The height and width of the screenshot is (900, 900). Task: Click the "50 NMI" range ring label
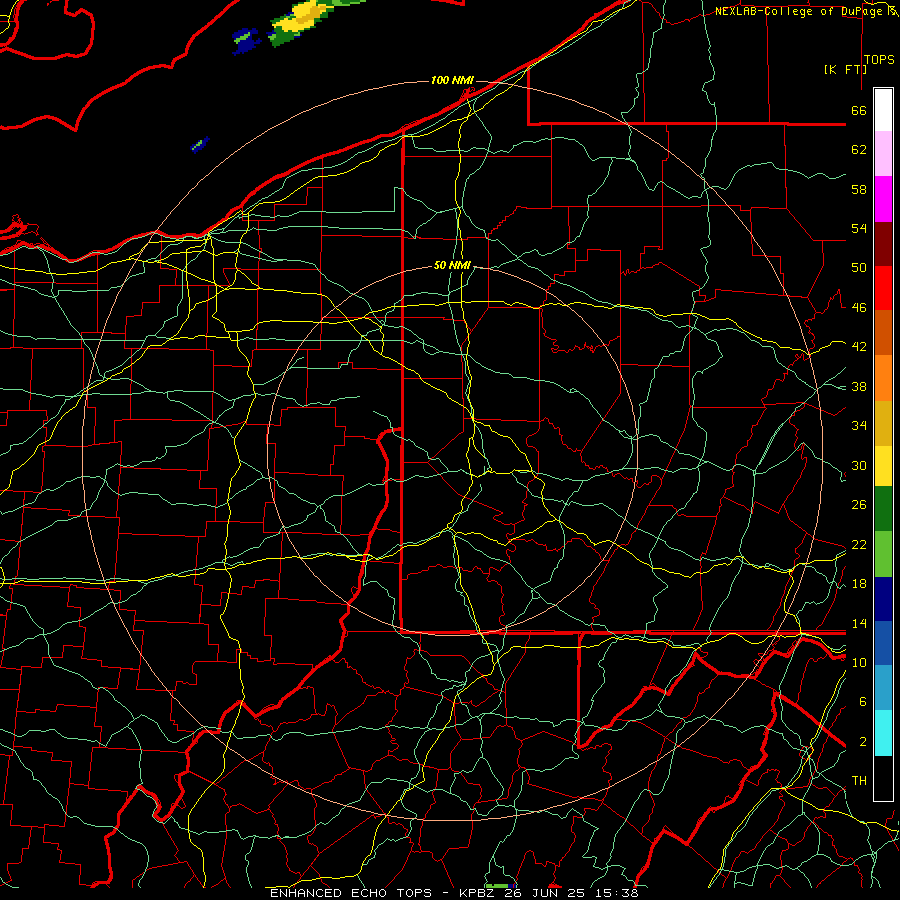click(x=452, y=265)
